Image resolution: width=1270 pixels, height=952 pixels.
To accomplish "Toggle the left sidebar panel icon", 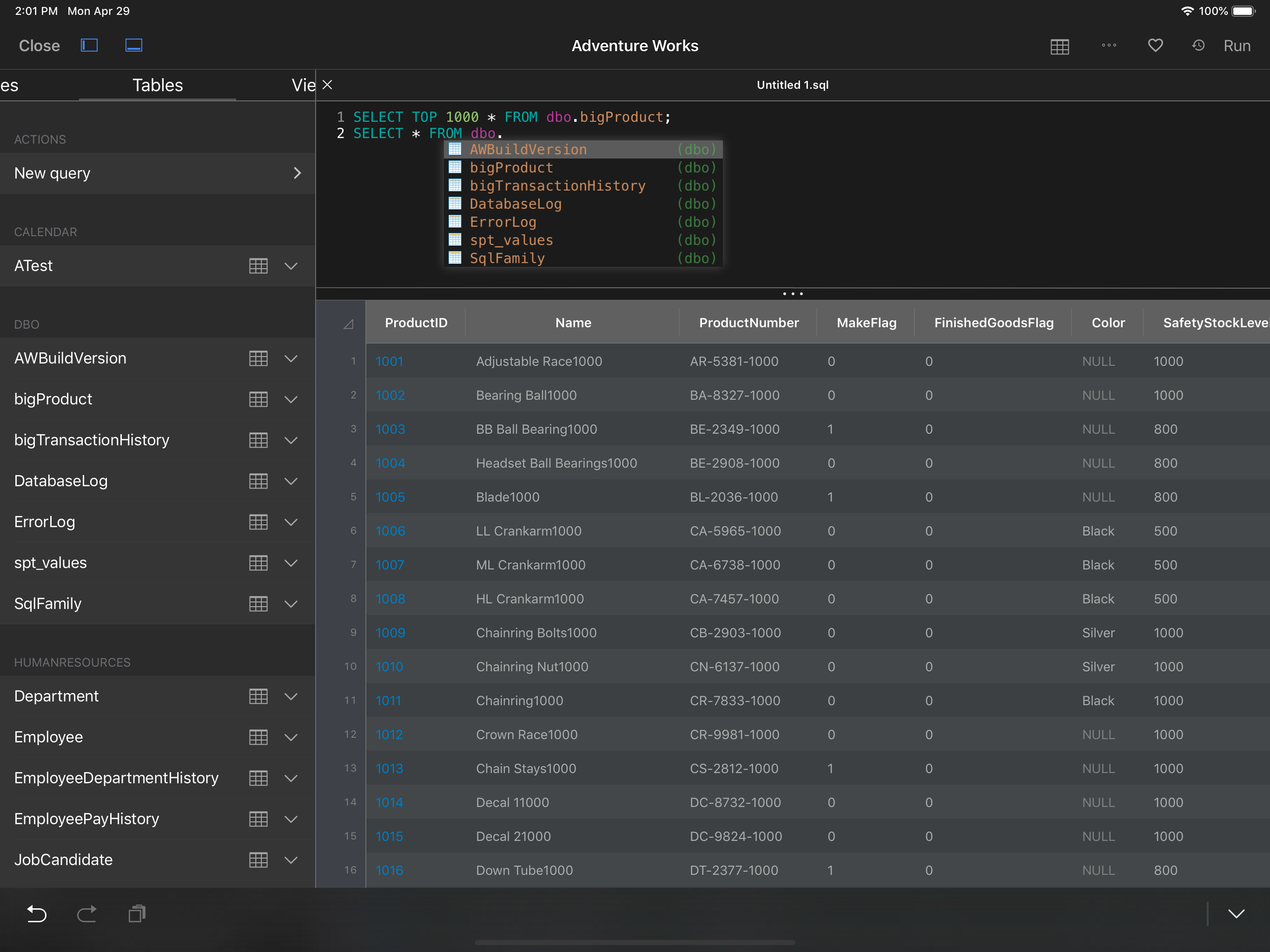I will 89,46.
